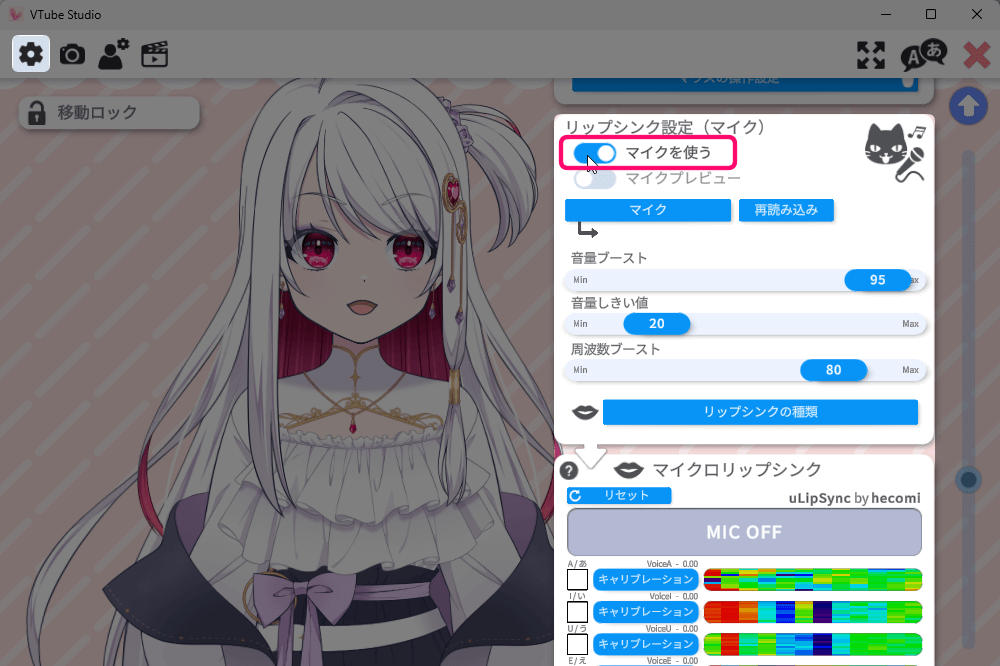Open the general settings gear tab
This screenshot has height=666, width=1000.
tap(31, 54)
